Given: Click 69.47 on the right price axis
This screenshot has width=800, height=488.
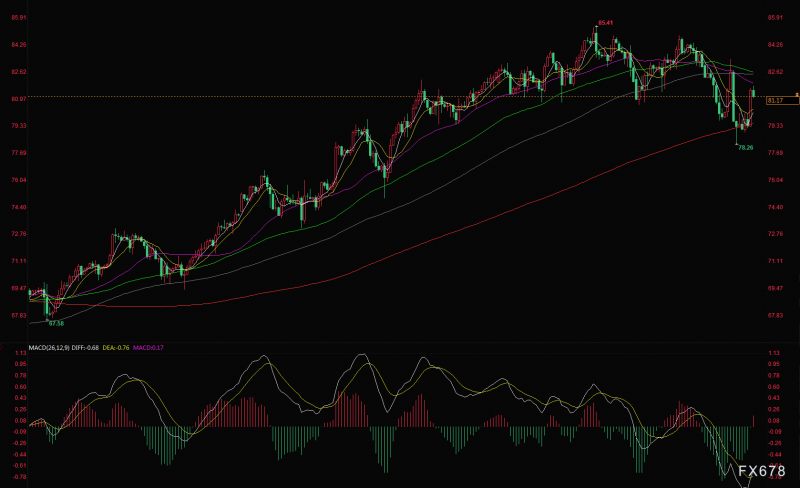Looking at the screenshot, I should 775,288.
